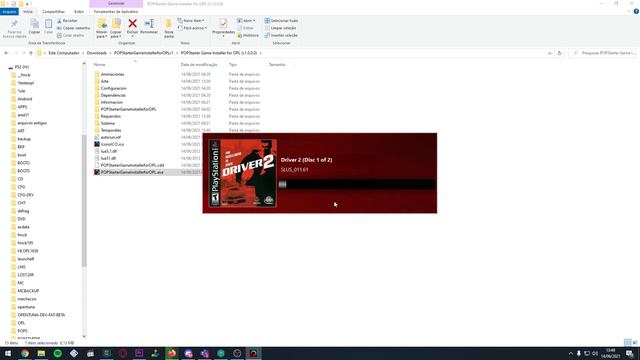Sort by the Nome column header
This screenshot has width=640, height=360.
point(100,64)
